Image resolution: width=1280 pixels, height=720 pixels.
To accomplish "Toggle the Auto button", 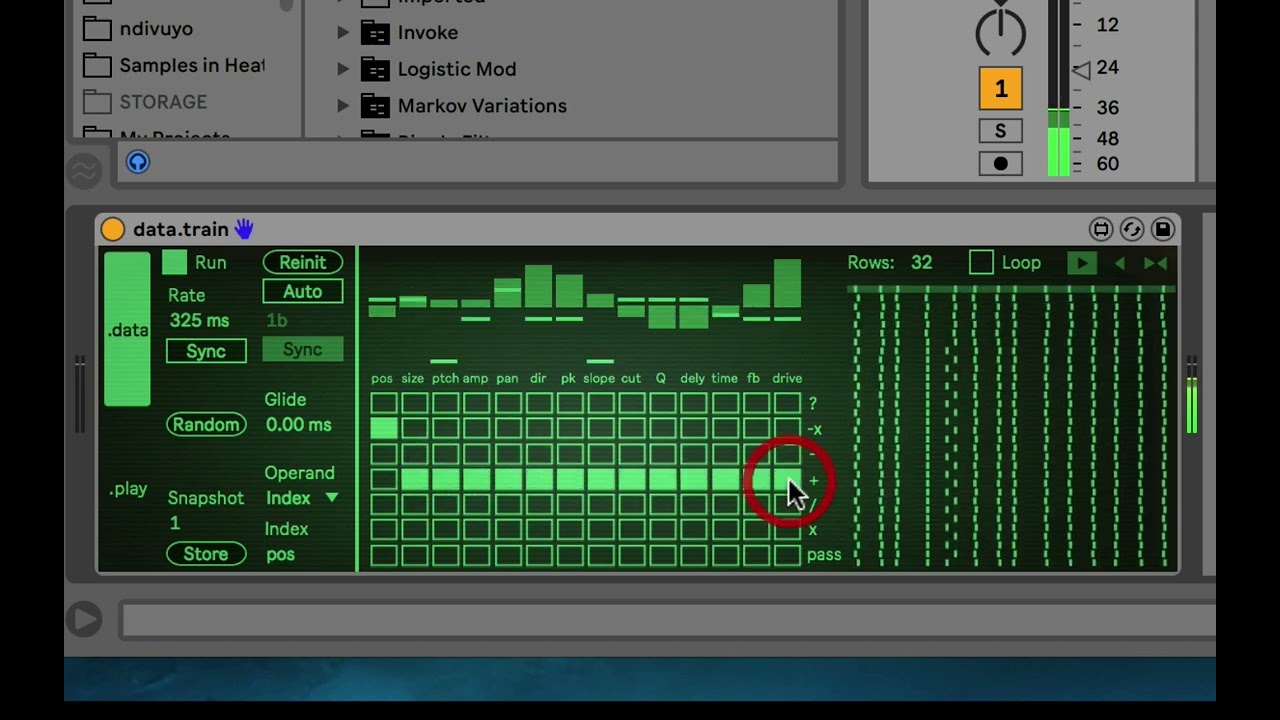I will tap(302, 292).
